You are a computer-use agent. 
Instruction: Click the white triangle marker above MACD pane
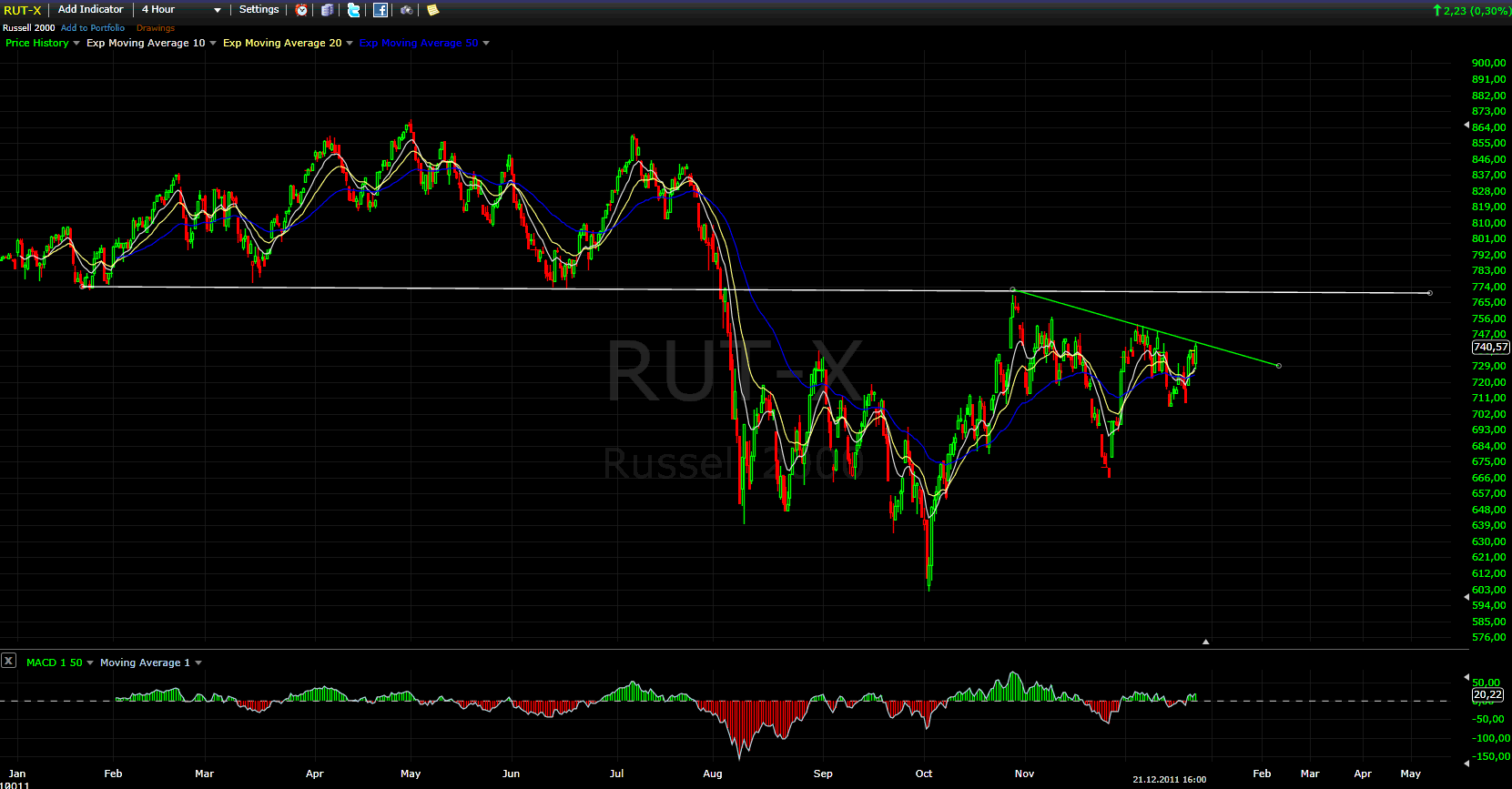[x=1205, y=642]
